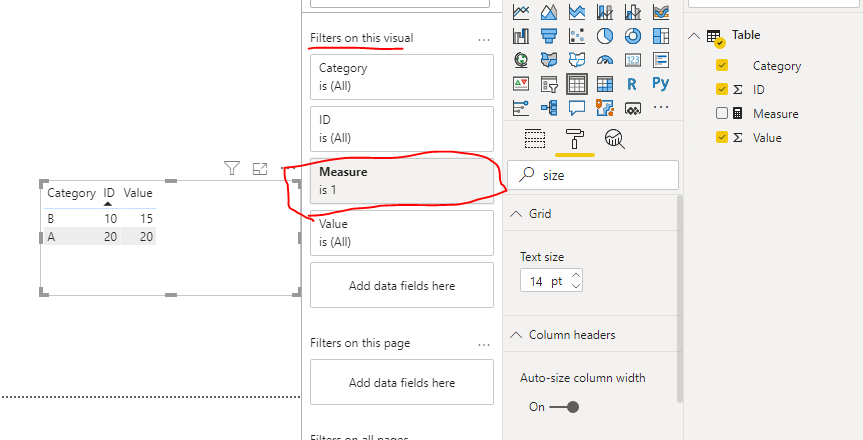
Task: Click the ID column header
Action: coord(109,193)
